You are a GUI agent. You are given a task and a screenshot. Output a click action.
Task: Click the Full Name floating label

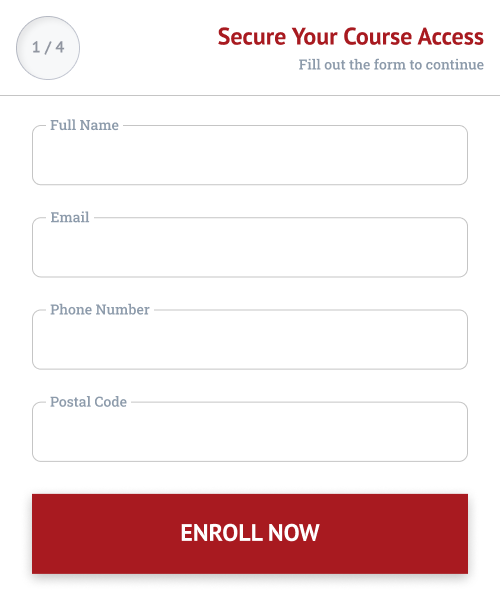pyautogui.click(x=84, y=125)
